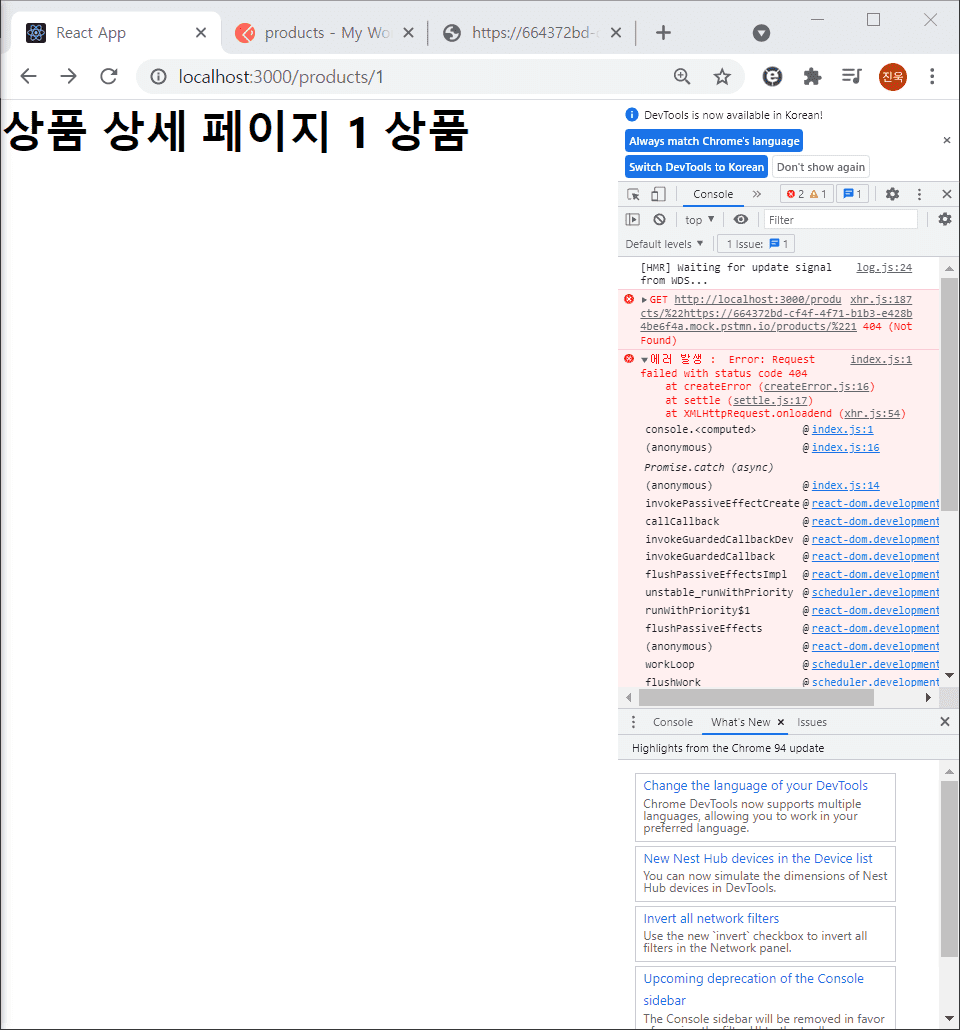Open Change the language of your DevTools
The width and height of the screenshot is (960, 1030).
pos(755,786)
